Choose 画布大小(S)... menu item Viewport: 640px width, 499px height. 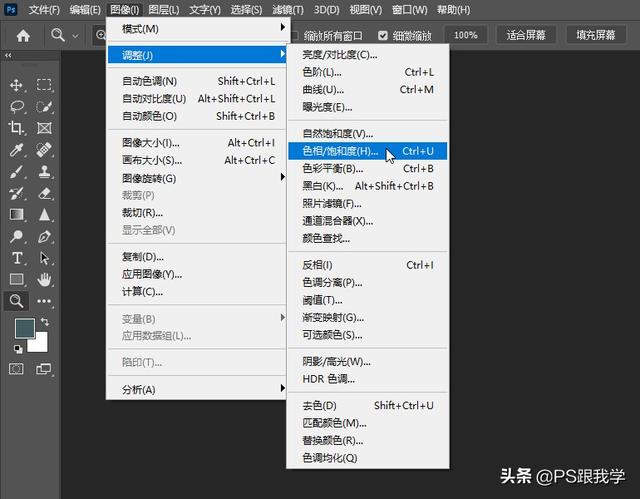(x=197, y=160)
